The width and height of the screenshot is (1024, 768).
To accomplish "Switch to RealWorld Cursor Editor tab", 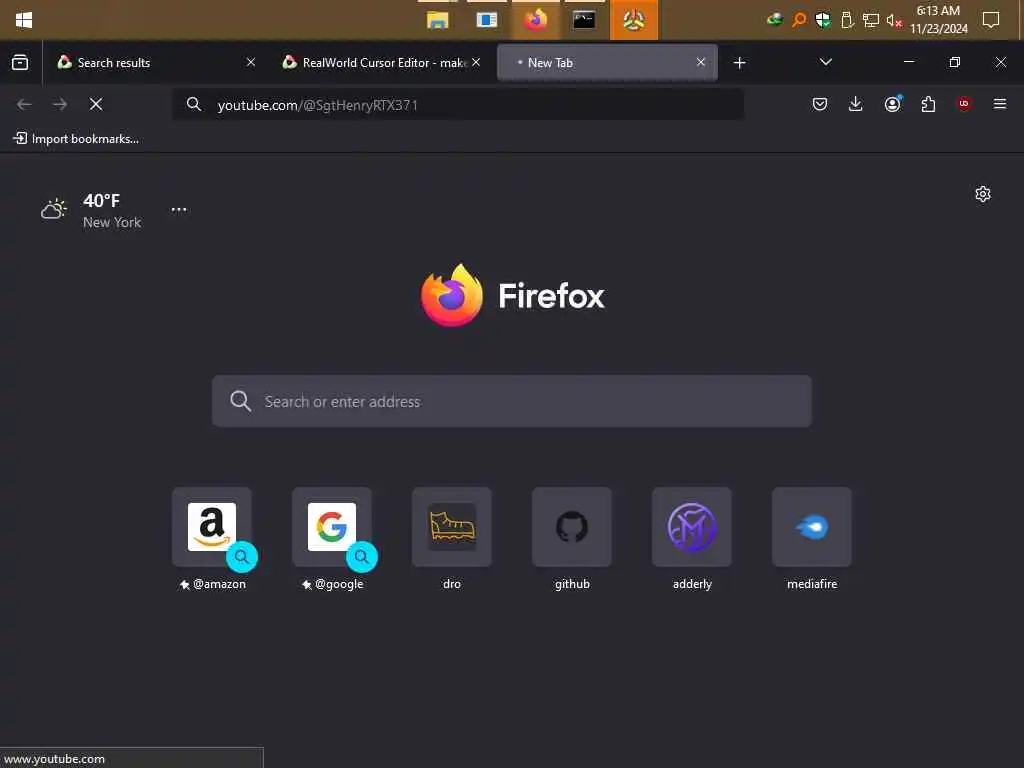I will click(382, 63).
